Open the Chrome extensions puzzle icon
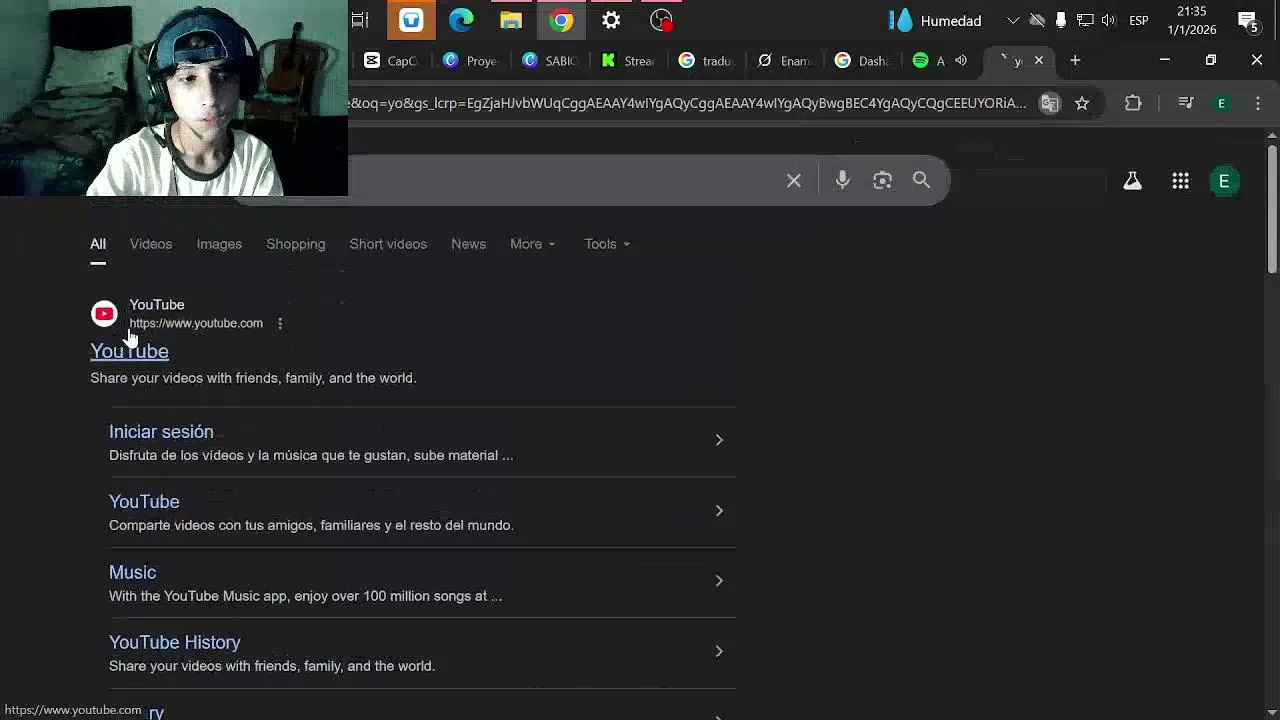Screen dimensions: 1280x720 1133,103
